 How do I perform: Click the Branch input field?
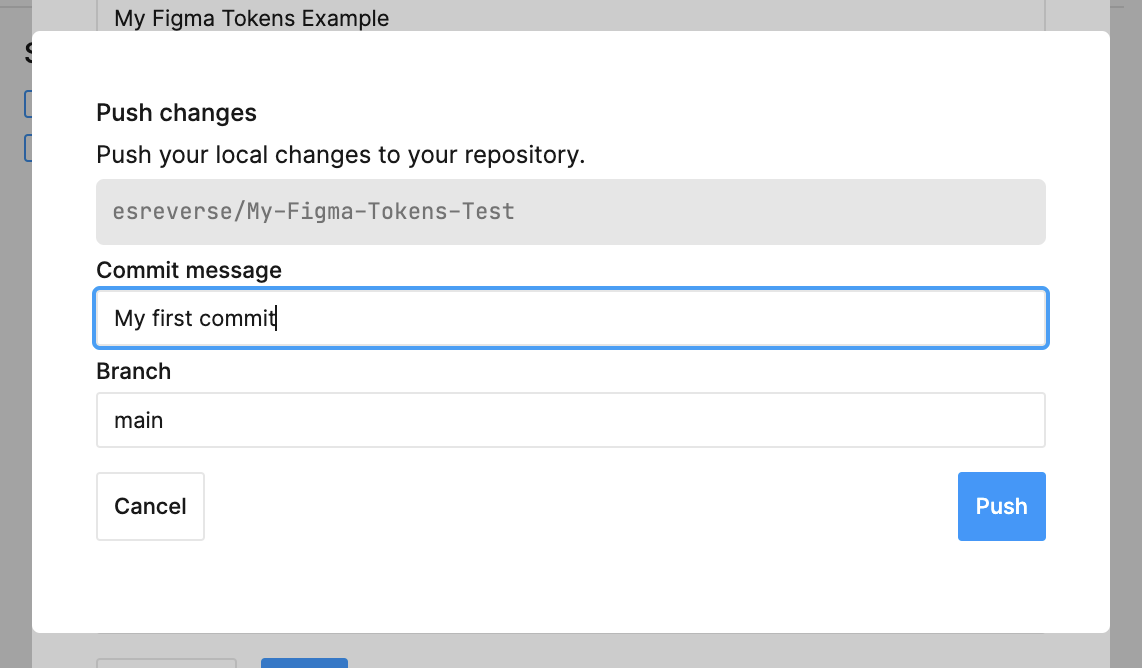point(570,420)
